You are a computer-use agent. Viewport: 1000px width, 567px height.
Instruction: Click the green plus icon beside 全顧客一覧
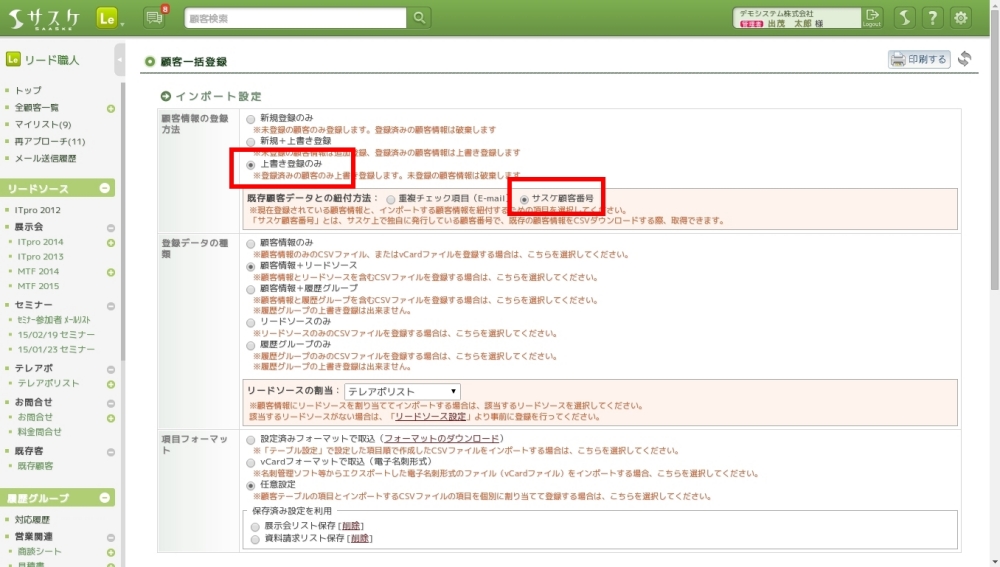click(111, 108)
